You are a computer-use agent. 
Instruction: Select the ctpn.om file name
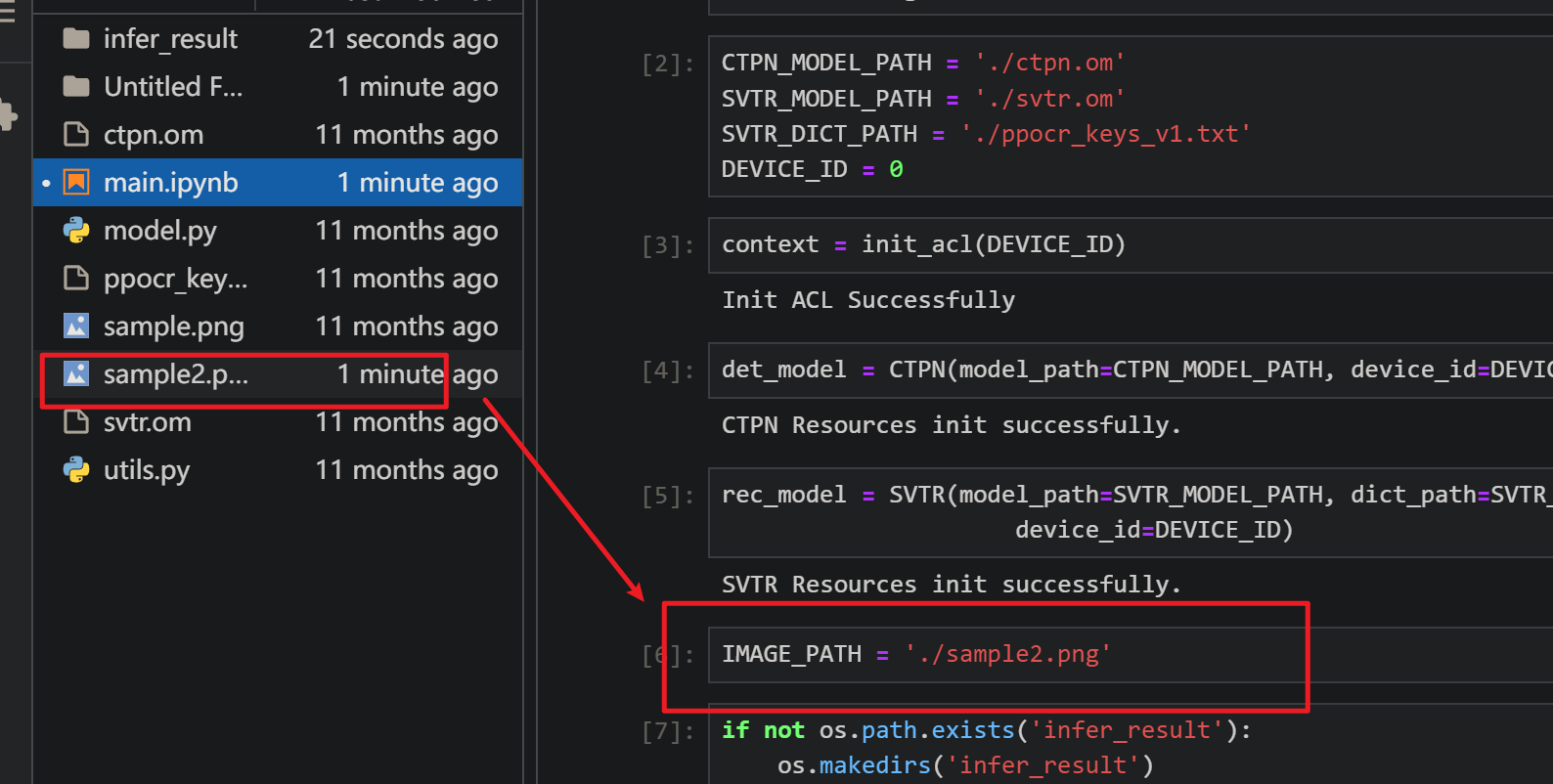click(x=154, y=135)
